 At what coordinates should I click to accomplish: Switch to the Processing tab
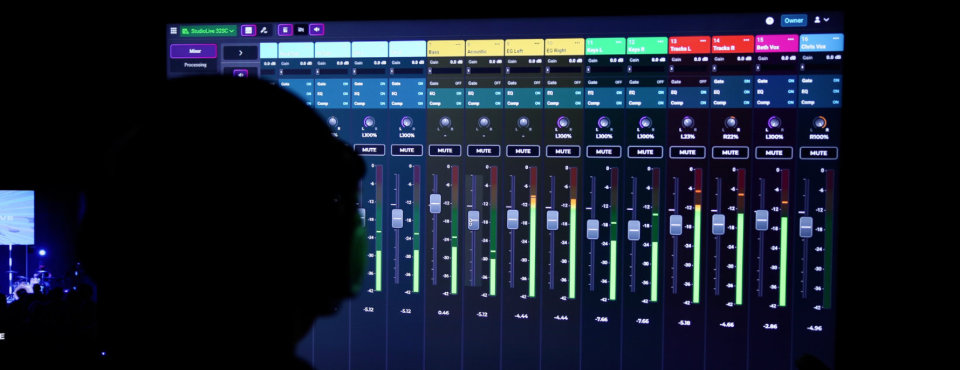[x=195, y=65]
